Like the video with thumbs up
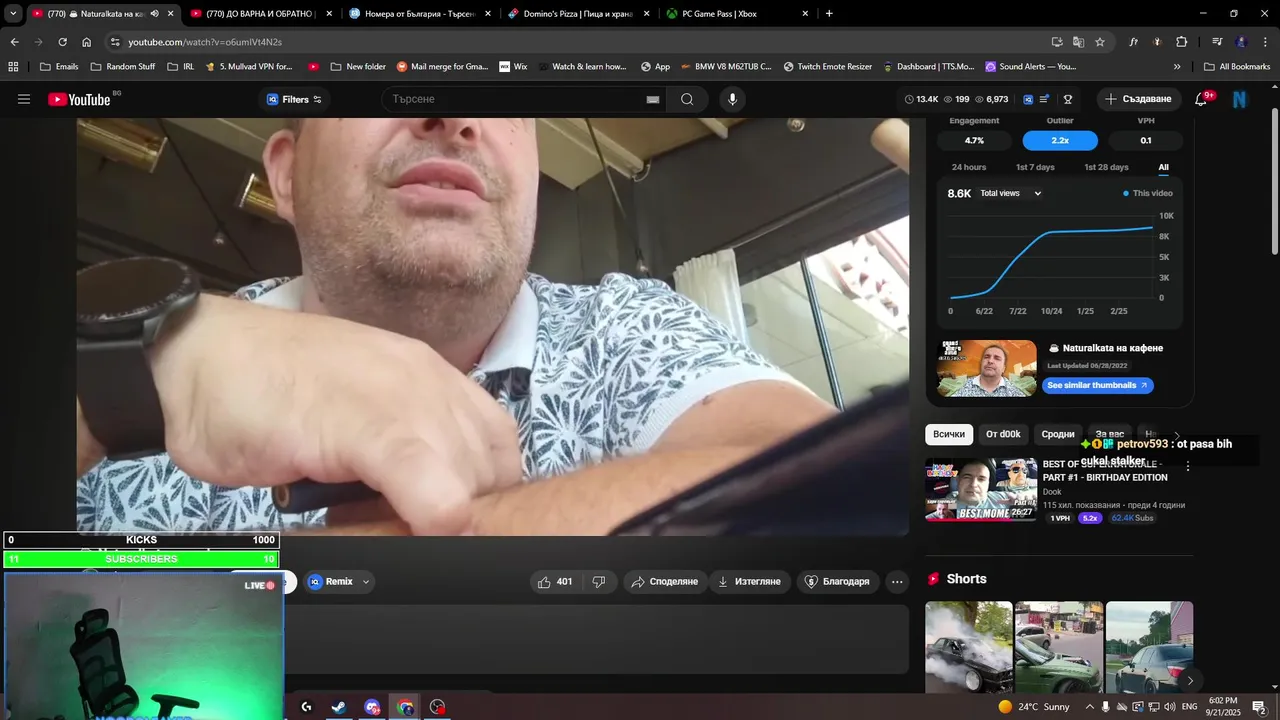The height and width of the screenshot is (720, 1280). coord(555,581)
